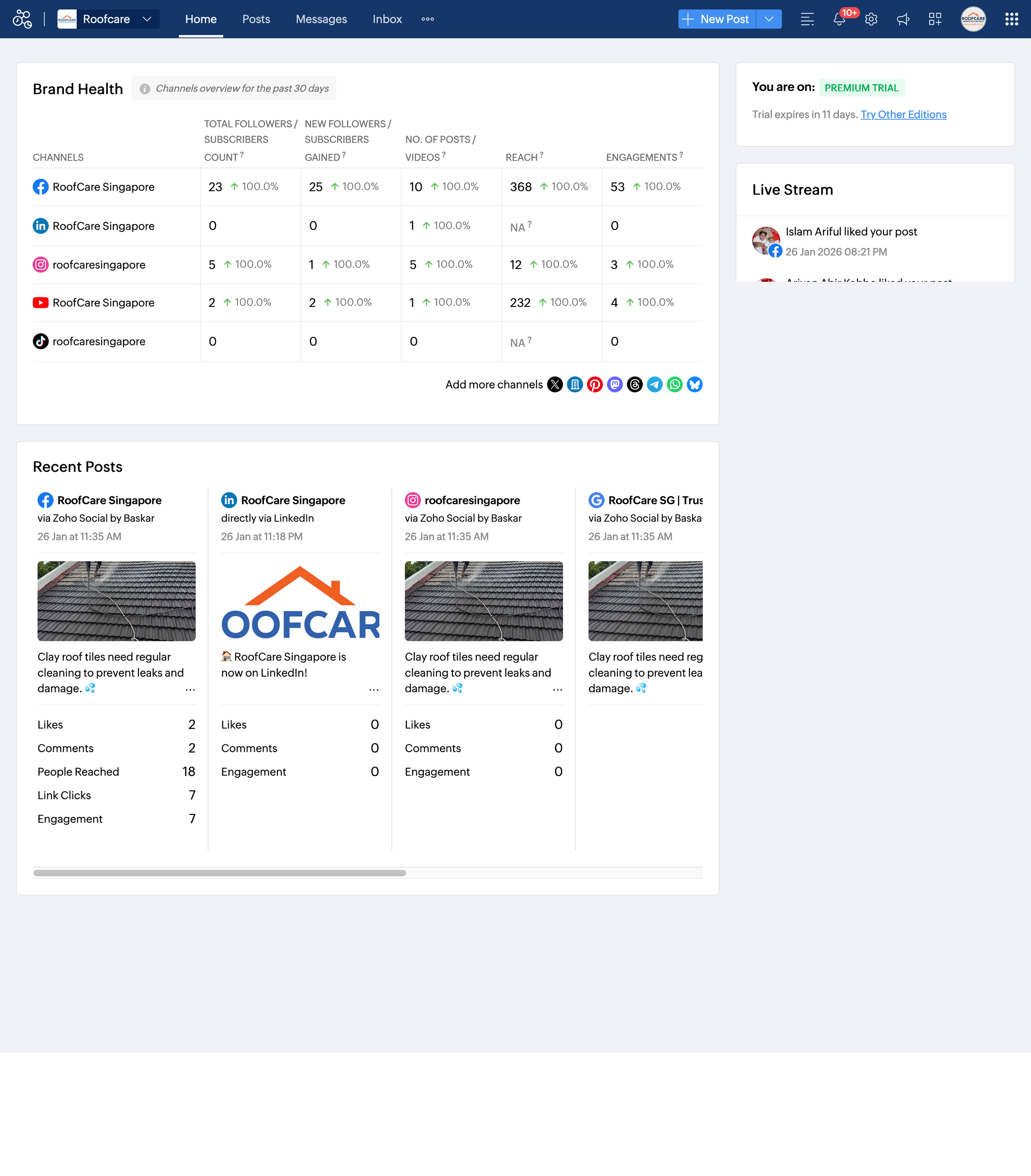Screen dimensions: 1031x1176
Task: Add a Bluesky channel
Action: coord(694,384)
